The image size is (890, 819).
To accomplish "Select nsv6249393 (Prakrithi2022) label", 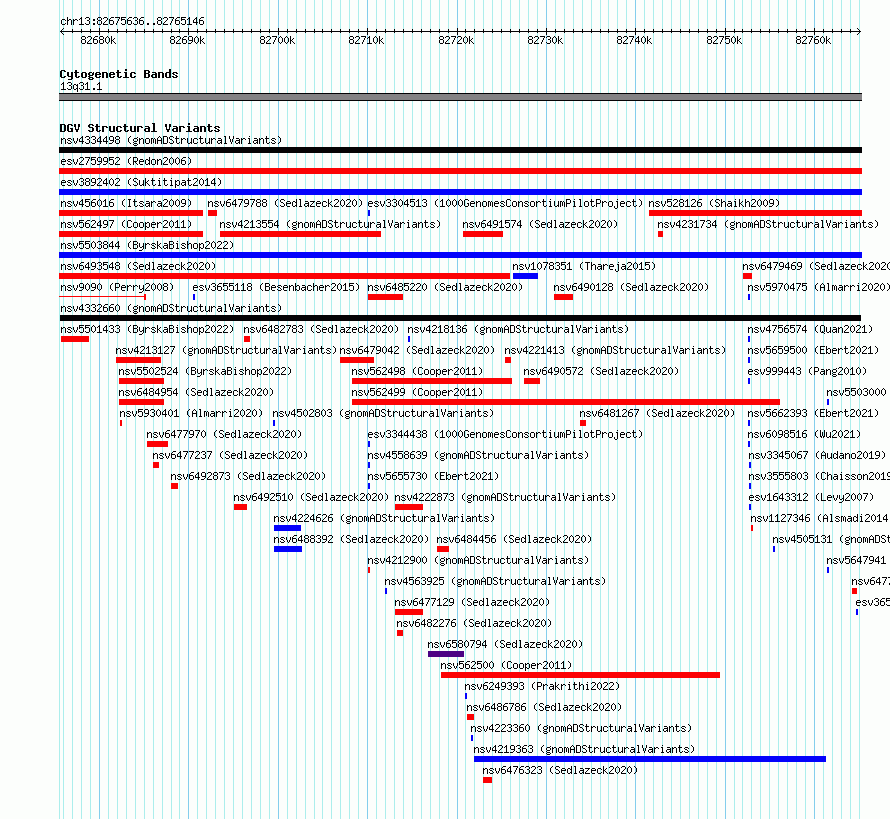I will coord(542,686).
